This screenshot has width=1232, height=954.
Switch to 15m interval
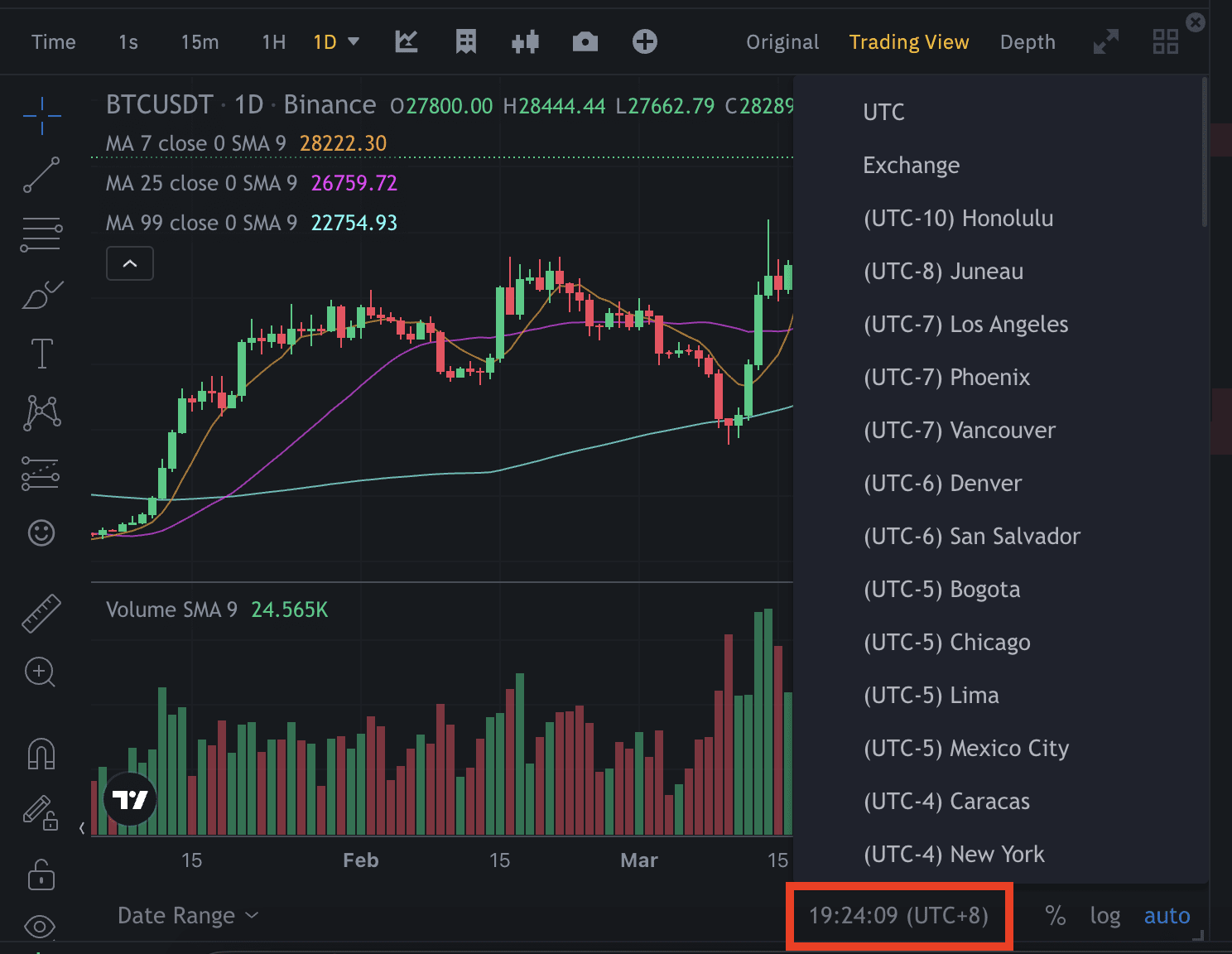tap(200, 42)
